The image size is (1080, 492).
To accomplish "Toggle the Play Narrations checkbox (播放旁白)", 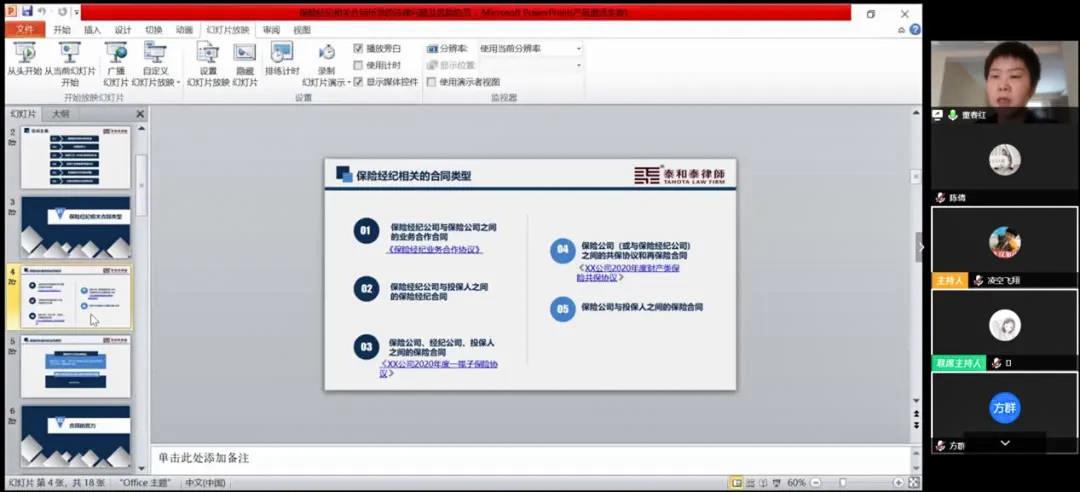I will [x=359, y=48].
